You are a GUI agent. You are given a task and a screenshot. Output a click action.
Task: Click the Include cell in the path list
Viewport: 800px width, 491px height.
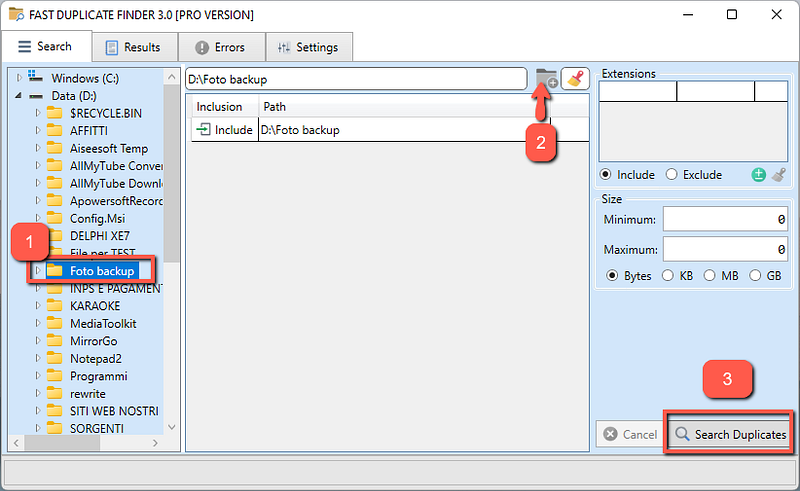pyautogui.click(x=225, y=130)
